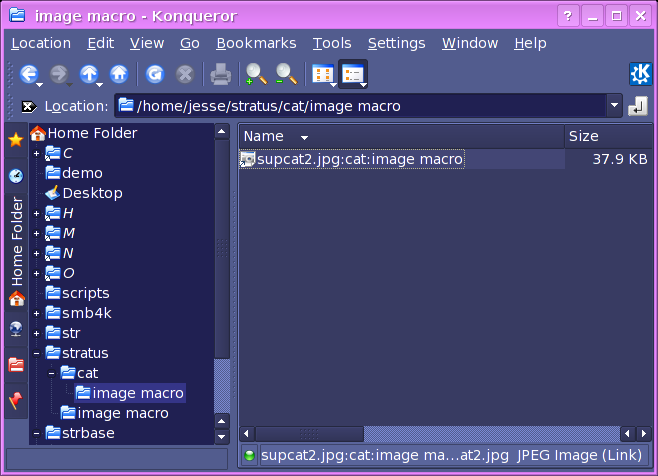Viewport: 658px width, 476px height.
Task: Click the green status indicator light
Action: coord(249,455)
